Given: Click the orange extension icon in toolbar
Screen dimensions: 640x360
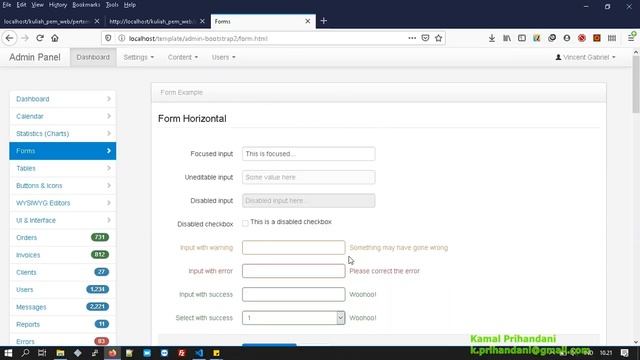Looking at the screenshot, I should 597,38.
